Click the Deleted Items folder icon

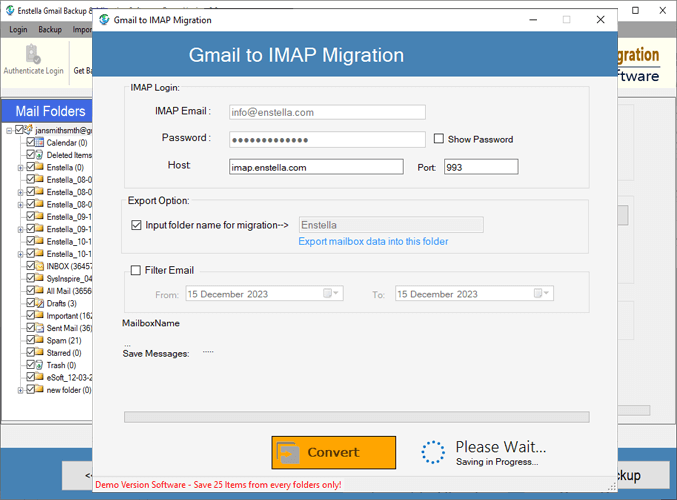(40, 155)
